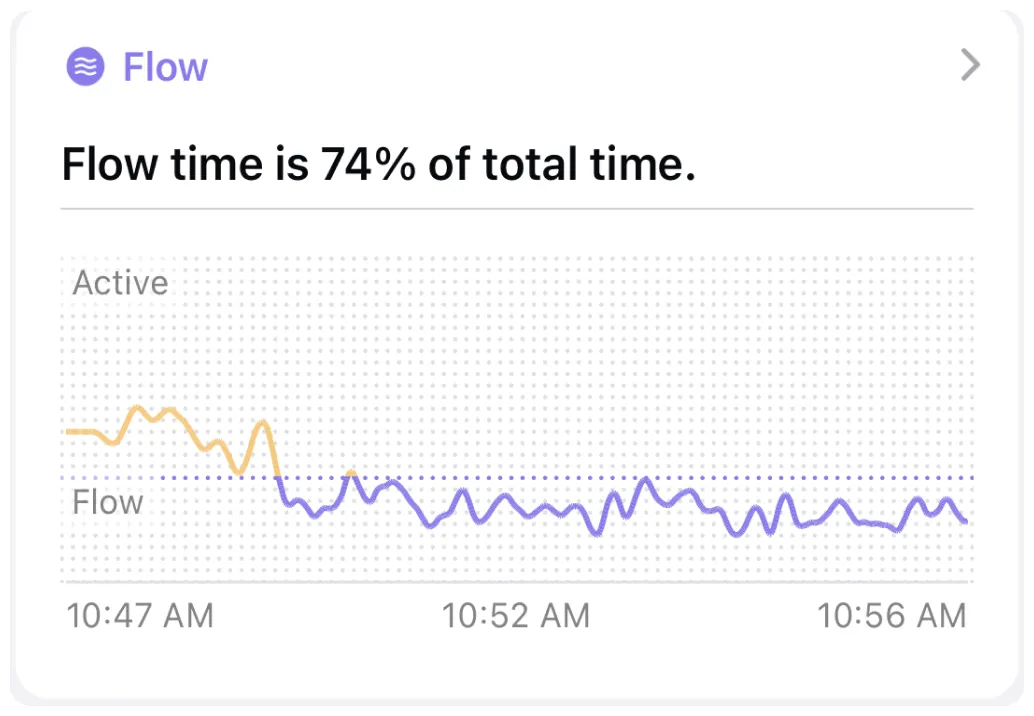Click the chevron beside the Flow header
The width and height of the screenshot is (1034, 716).
(x=968, y=66)
